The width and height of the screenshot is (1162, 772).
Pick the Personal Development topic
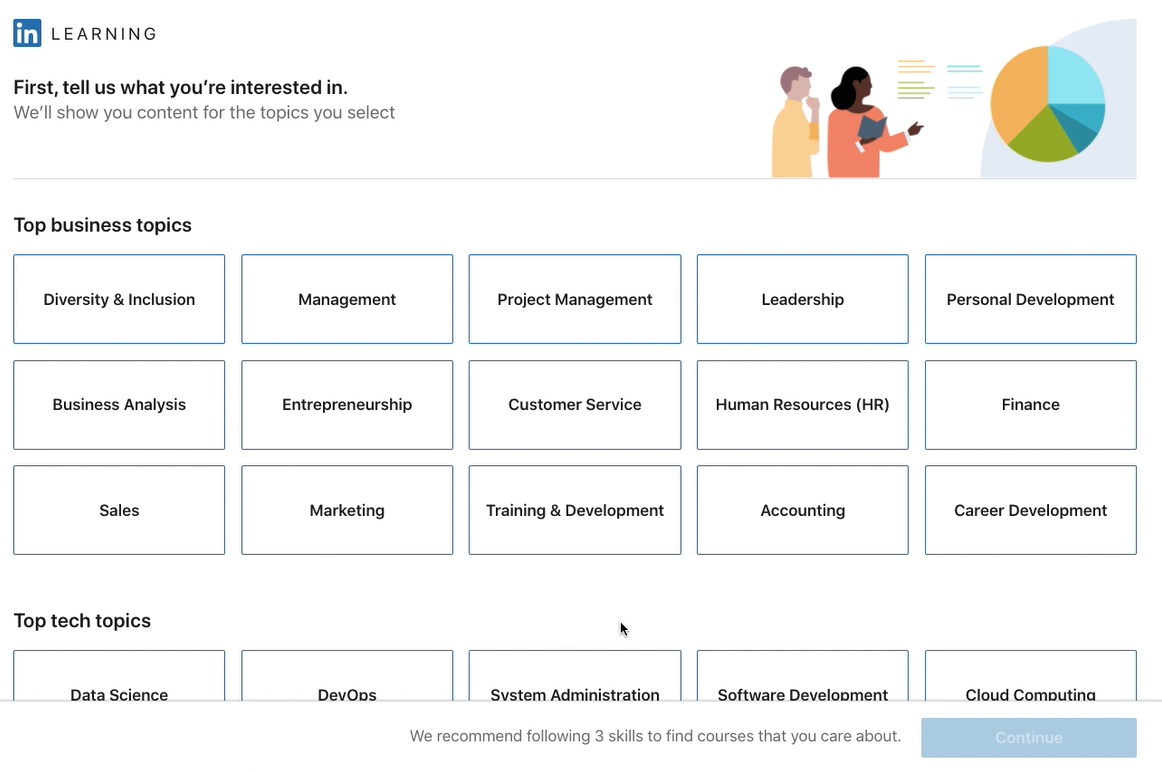(x=1030, y=299)
